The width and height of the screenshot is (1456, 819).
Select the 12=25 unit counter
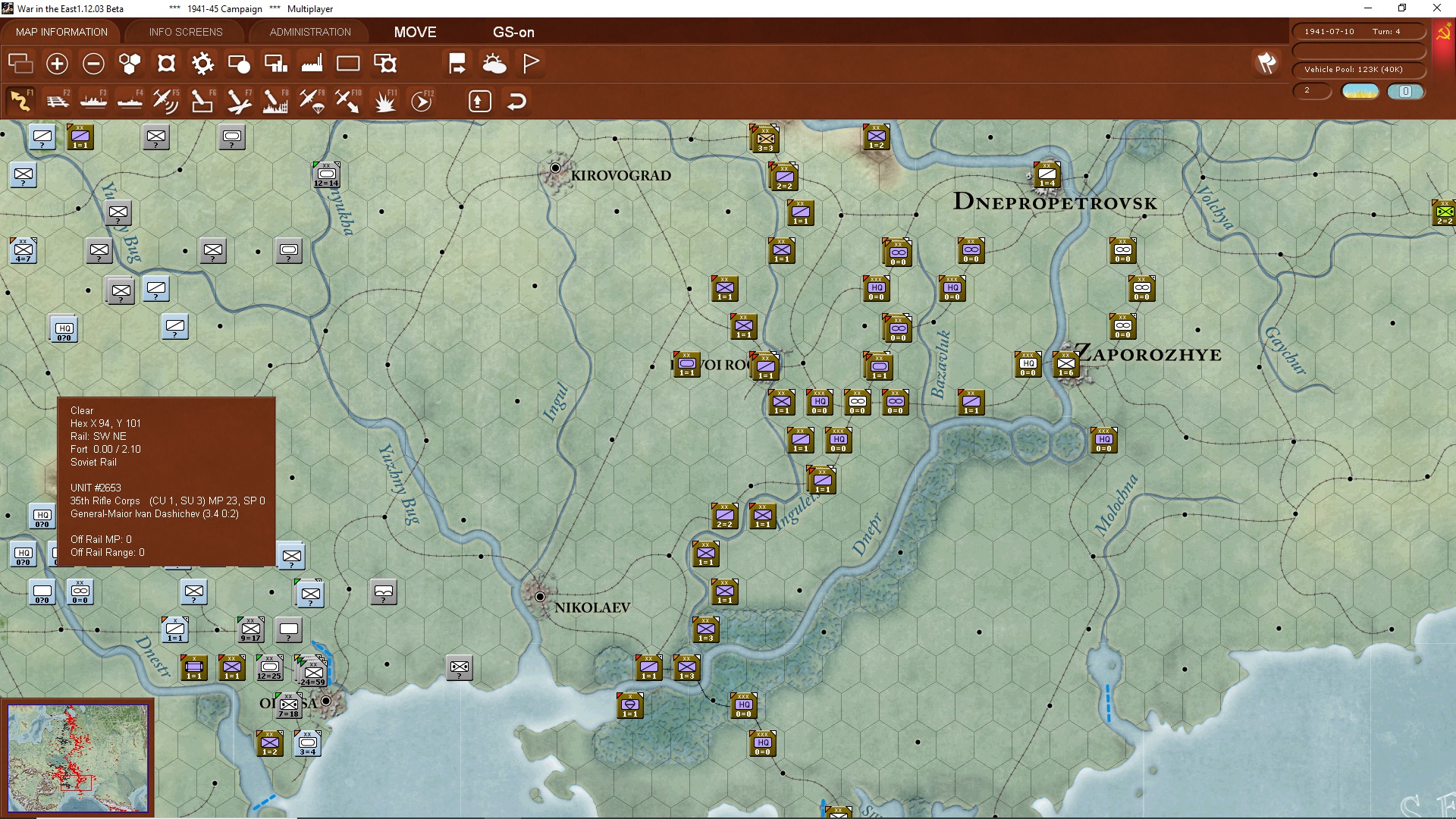coord(270,668)
